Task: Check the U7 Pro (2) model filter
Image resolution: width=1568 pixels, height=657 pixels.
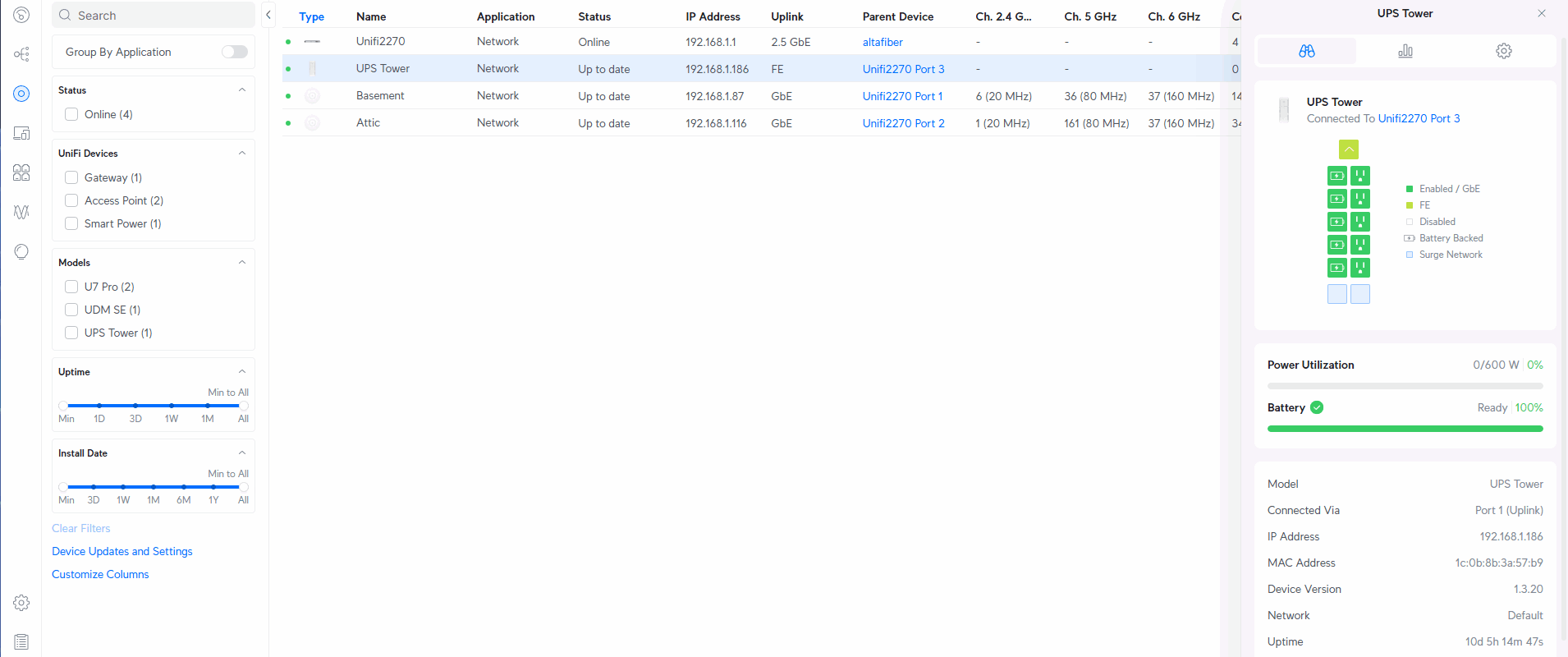Action: click(x=71, y=287)
